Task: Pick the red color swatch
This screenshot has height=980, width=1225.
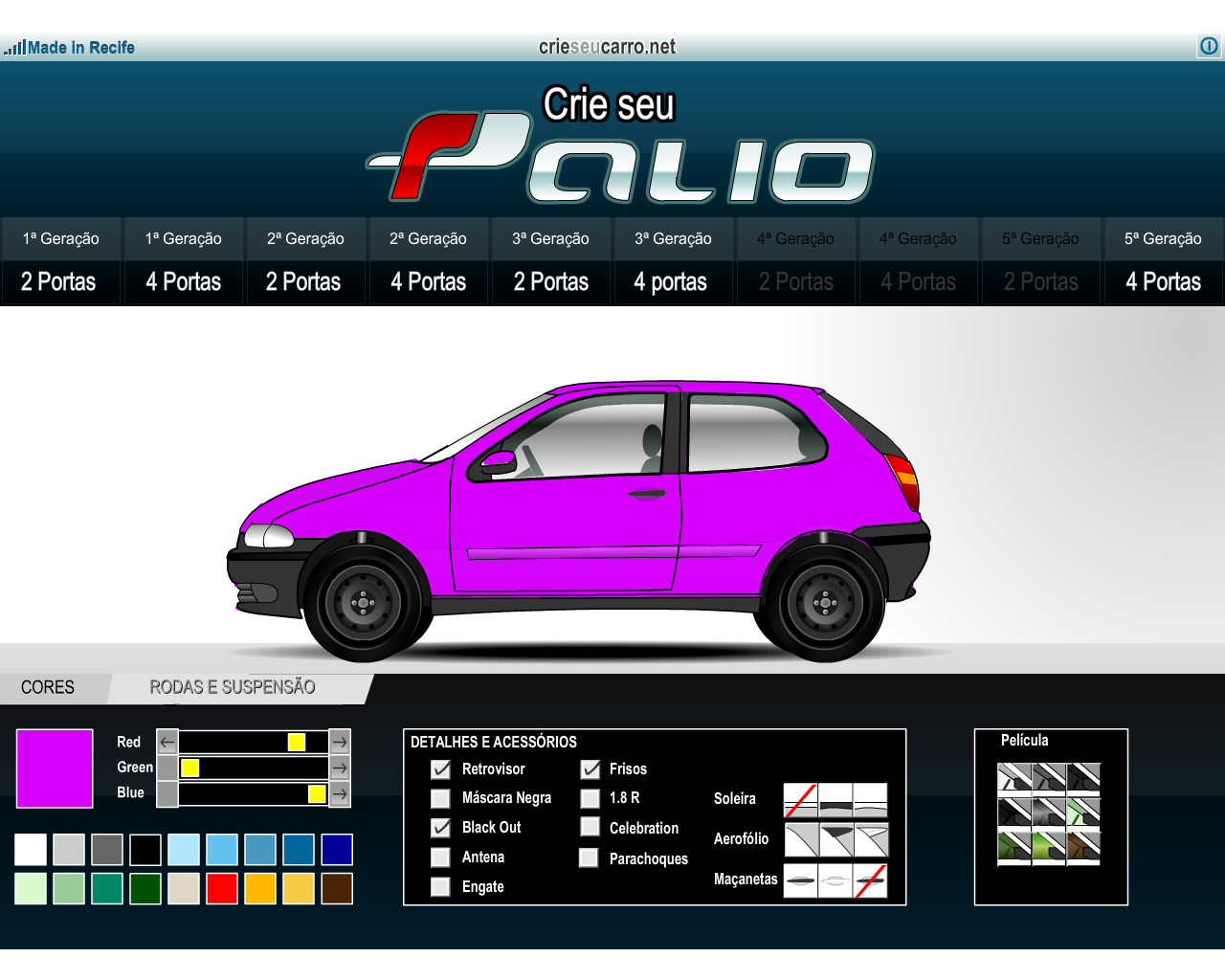Action: click(222, 888)
